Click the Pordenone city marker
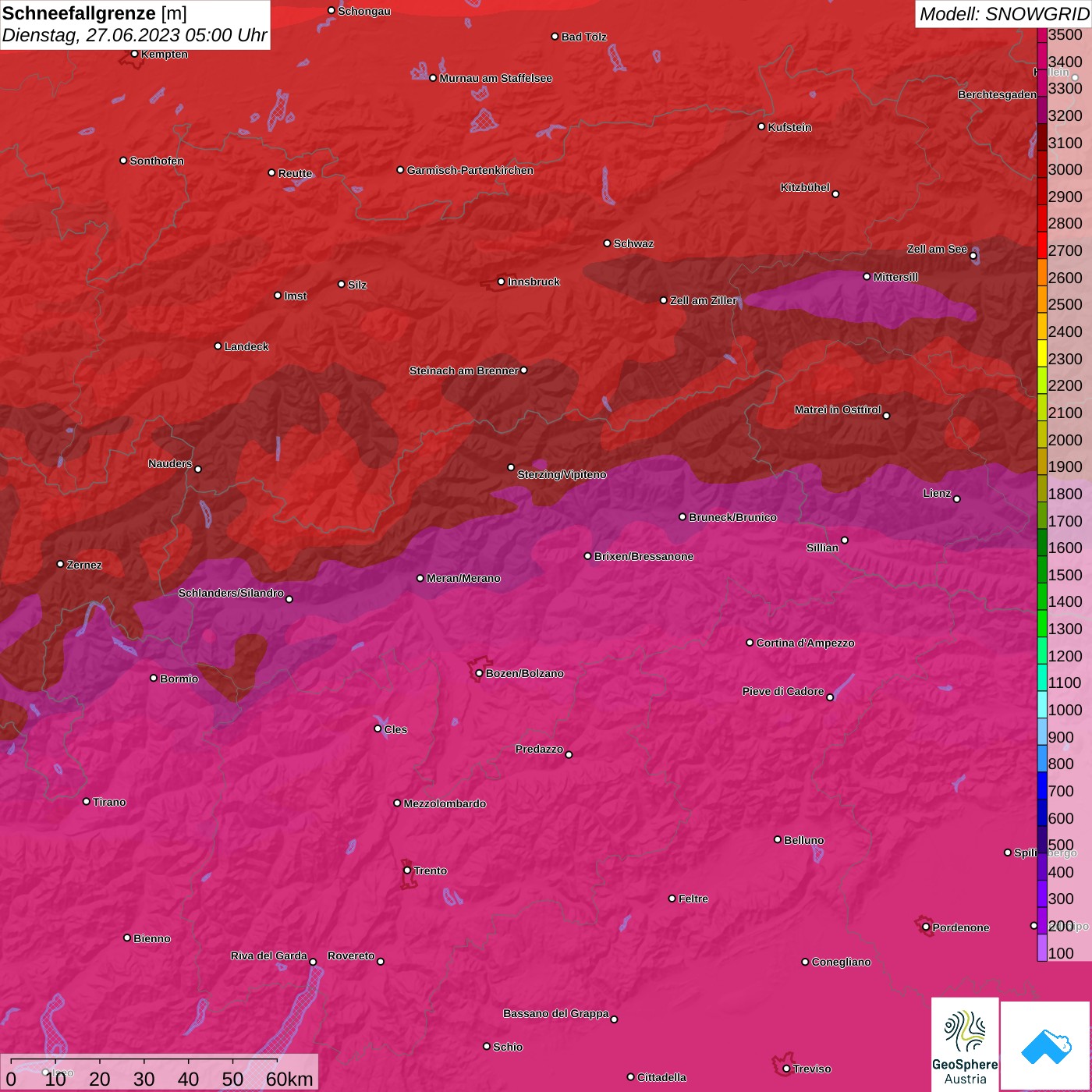Screen dimensions: 1092x1092 click(926, 927)
